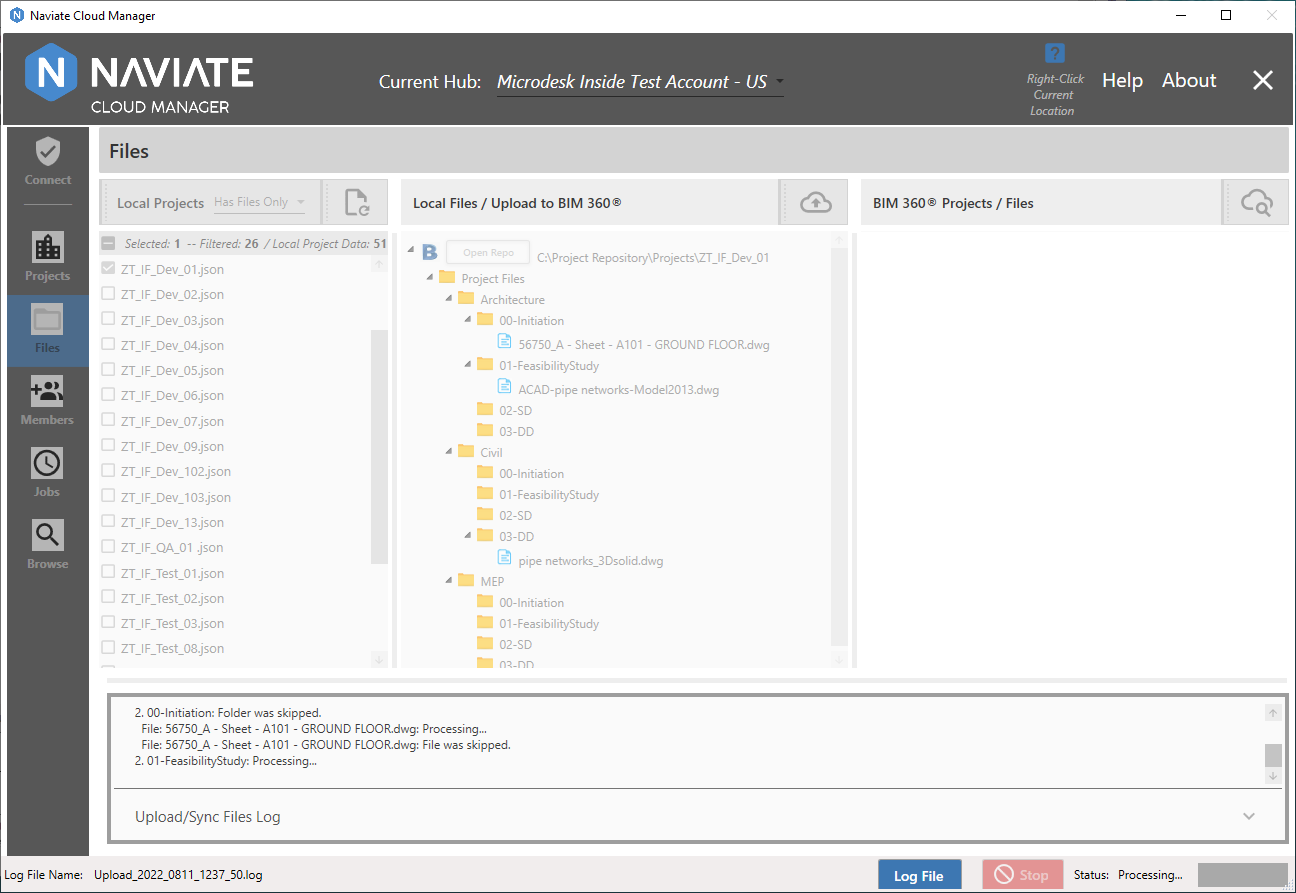Collapse the Architecture folder arrow
The width and height of the screenshot is (1296, 893).
pos(448,298)
